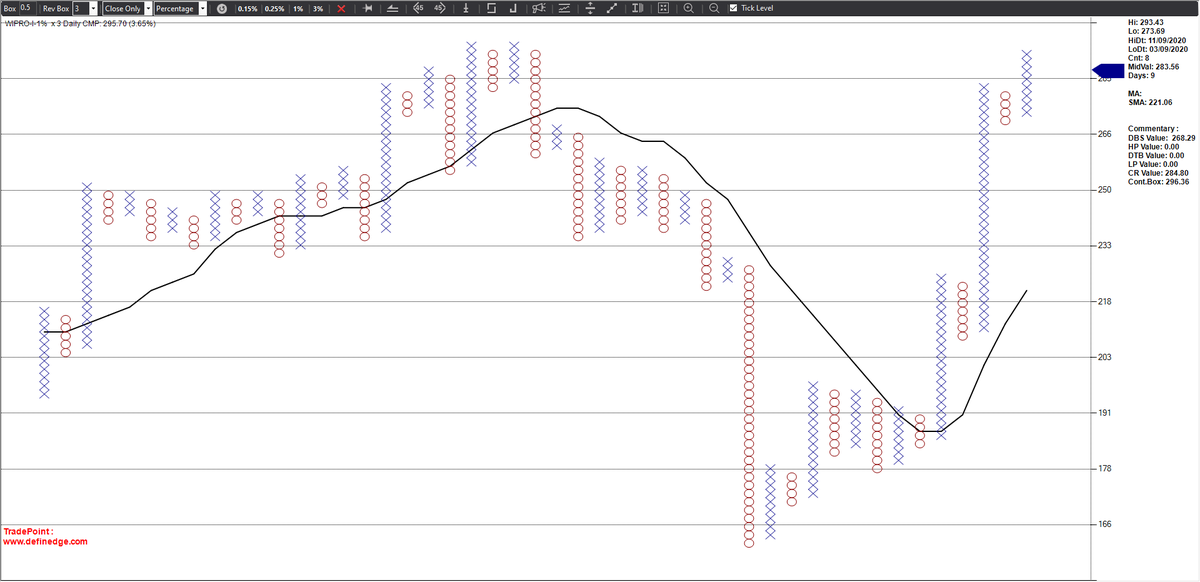The width and height of the screenshot is (1200, 582).
Task: Open the Rev Box dropdown arrow
Action: point(93,8)
